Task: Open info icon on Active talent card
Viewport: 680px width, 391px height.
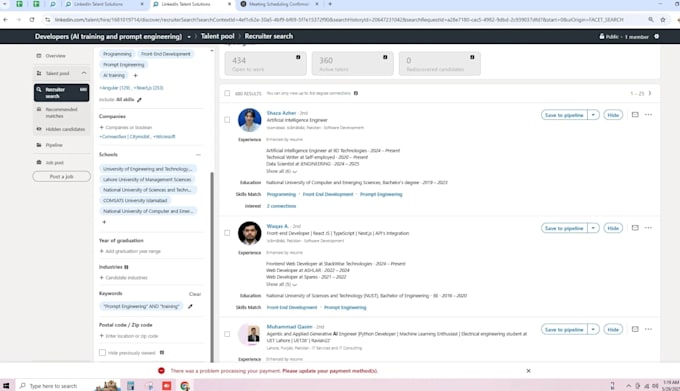Action: pyautogui.click(x=385, y=57)
